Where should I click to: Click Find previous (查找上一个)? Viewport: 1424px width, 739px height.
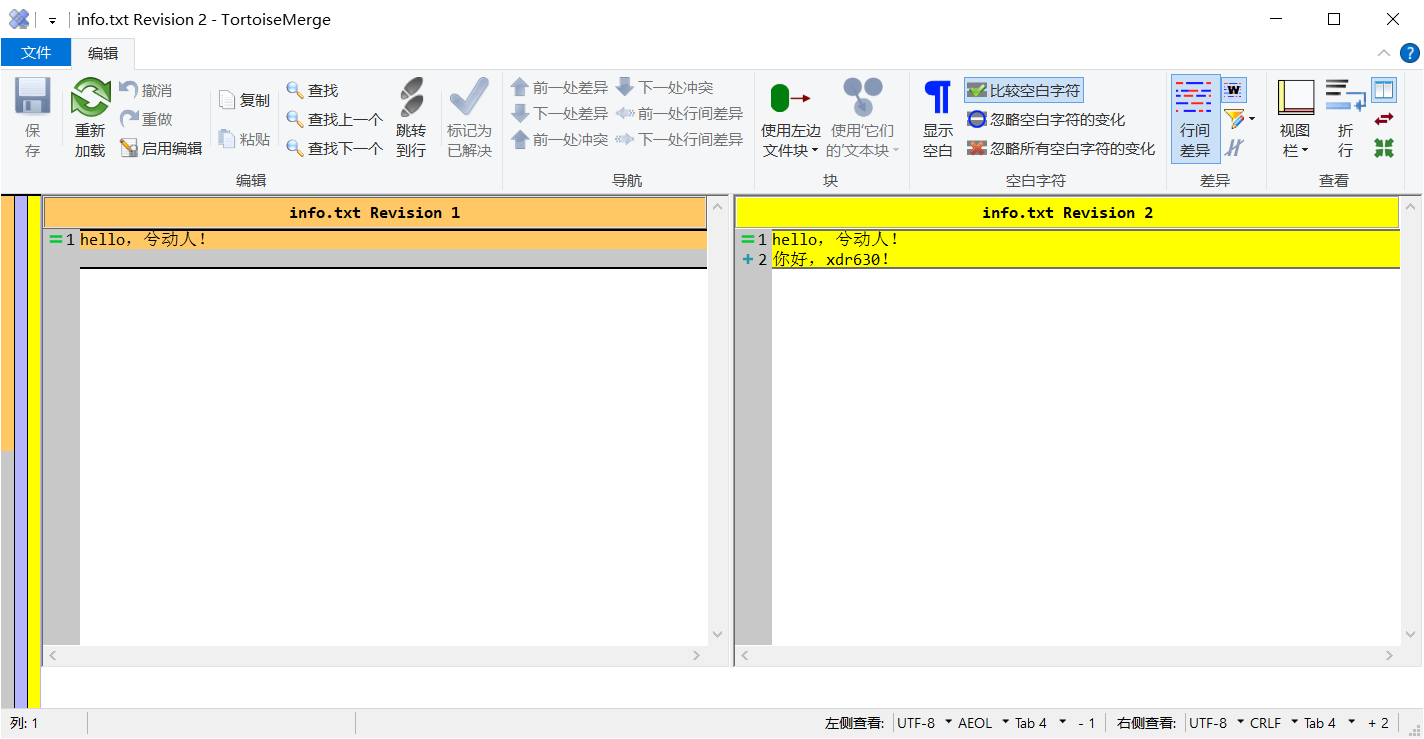[x=335, y=119]
